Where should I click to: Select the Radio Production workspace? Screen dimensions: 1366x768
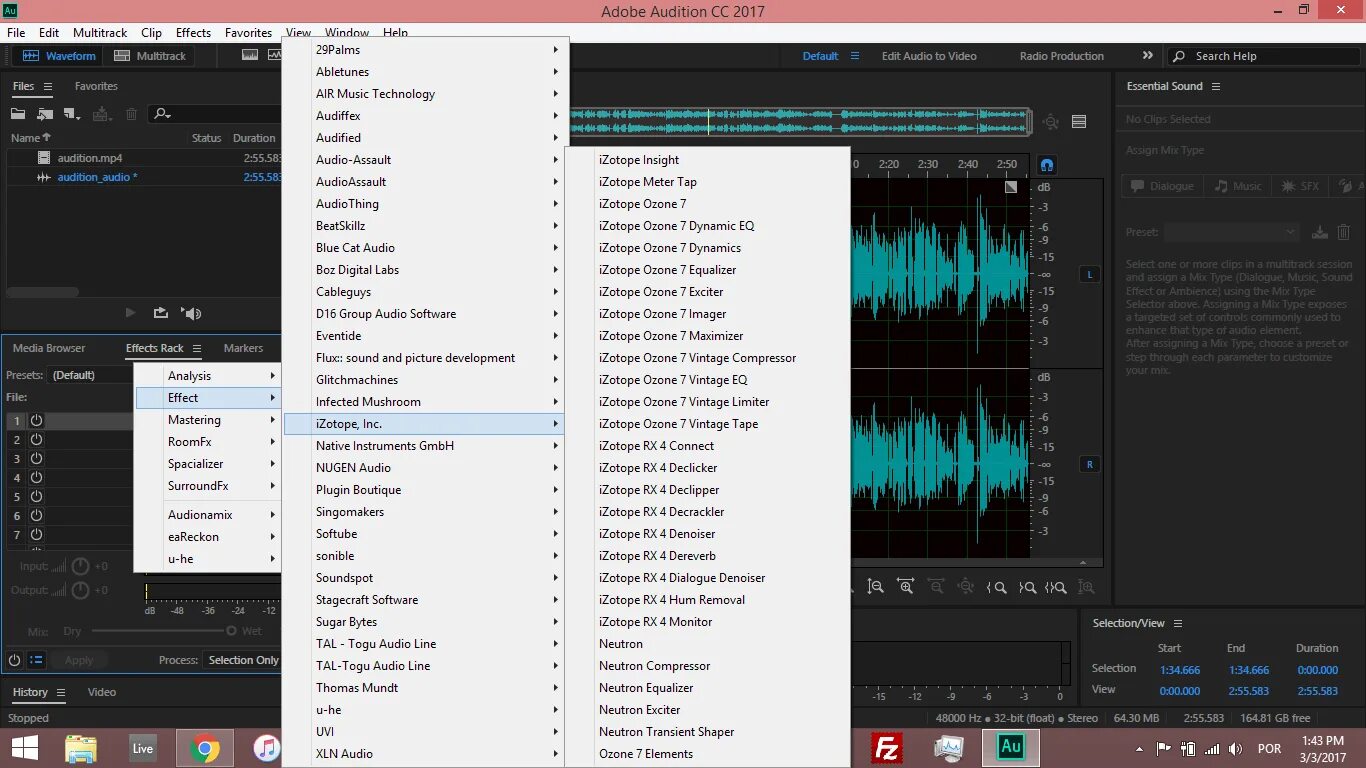(x=1062, y=56)
